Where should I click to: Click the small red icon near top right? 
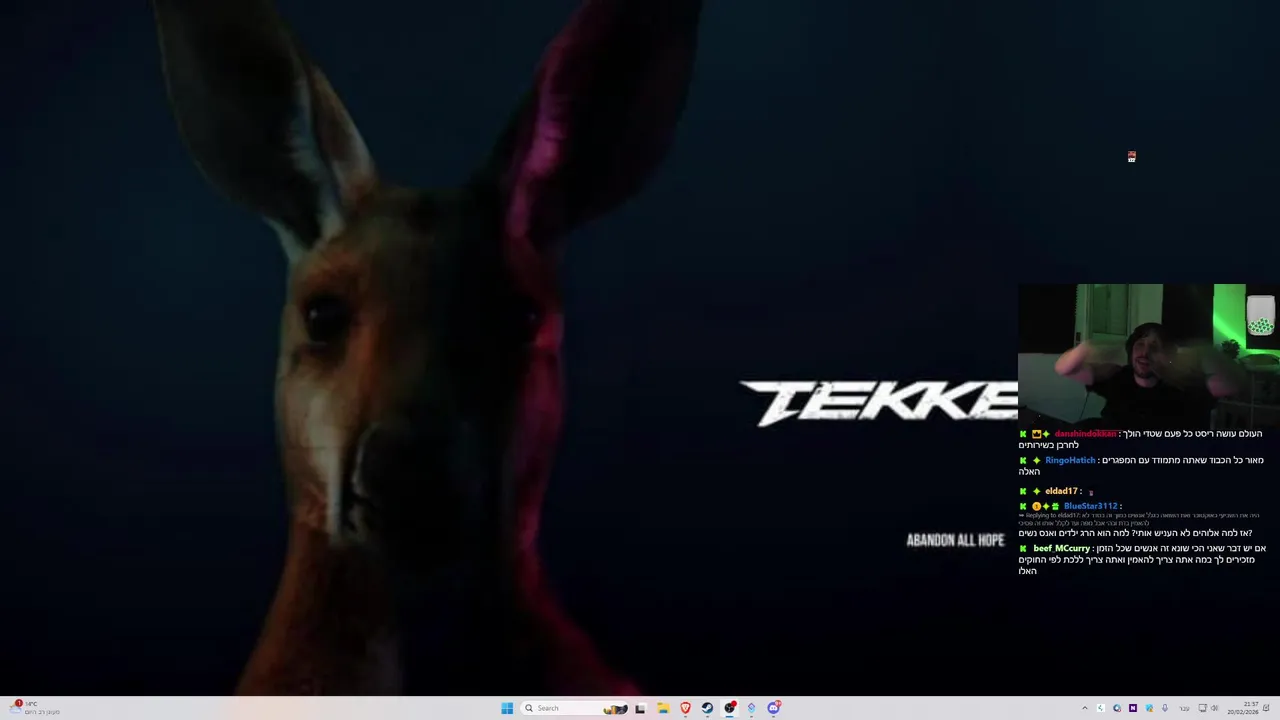(x=1131, y=157)
